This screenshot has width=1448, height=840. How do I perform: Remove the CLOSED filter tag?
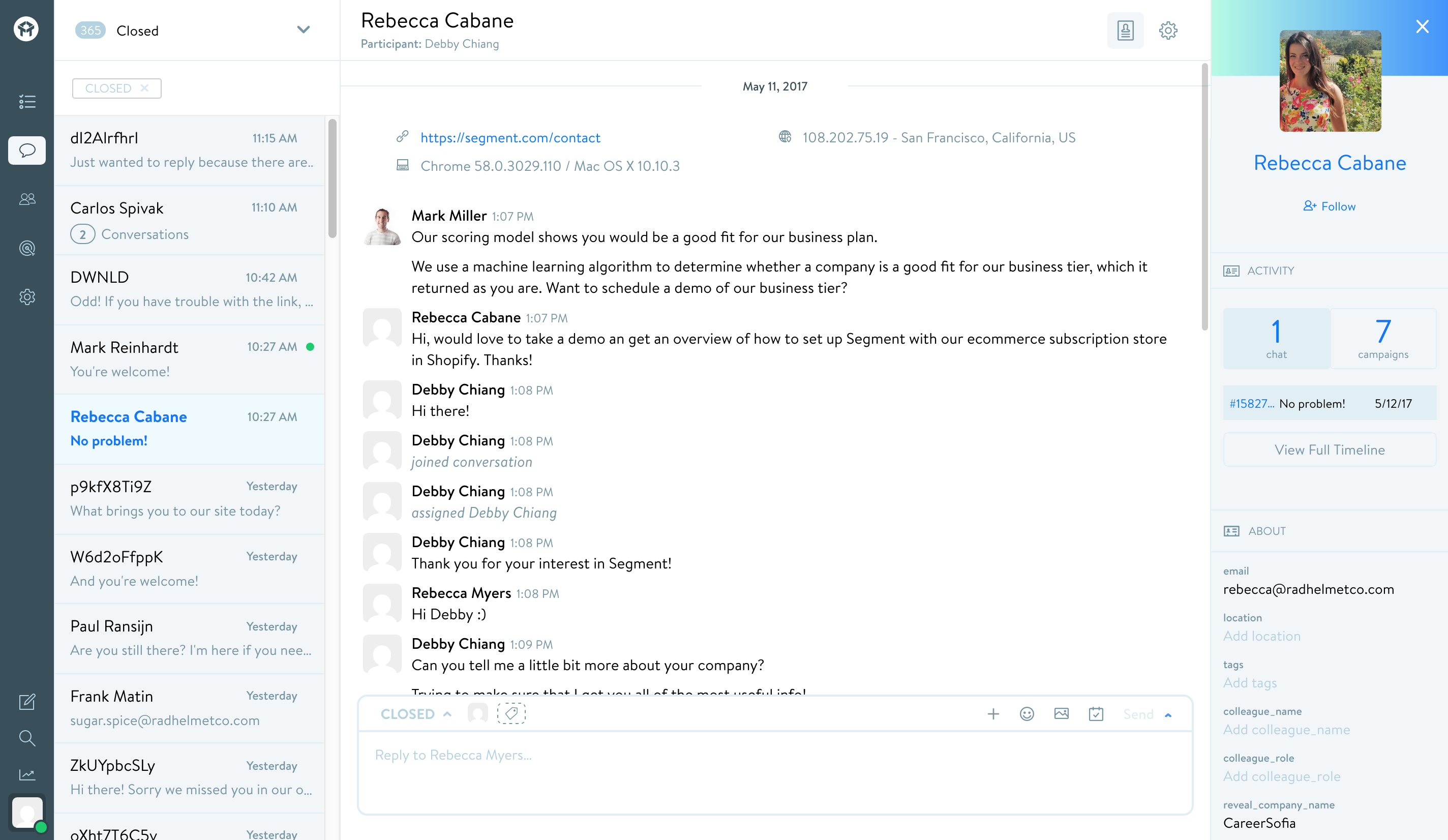tap(144, 88)
